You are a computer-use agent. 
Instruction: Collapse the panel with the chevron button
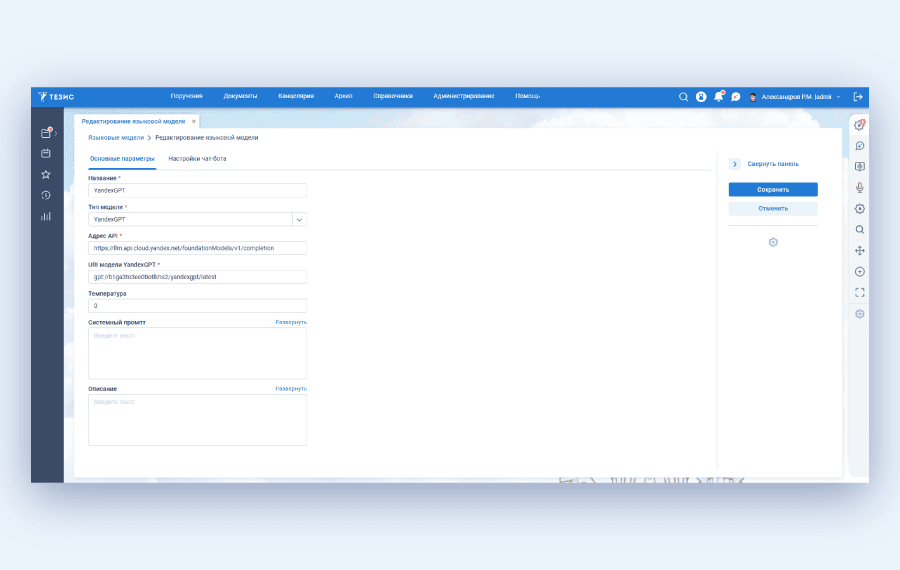(x=735, y=164)
